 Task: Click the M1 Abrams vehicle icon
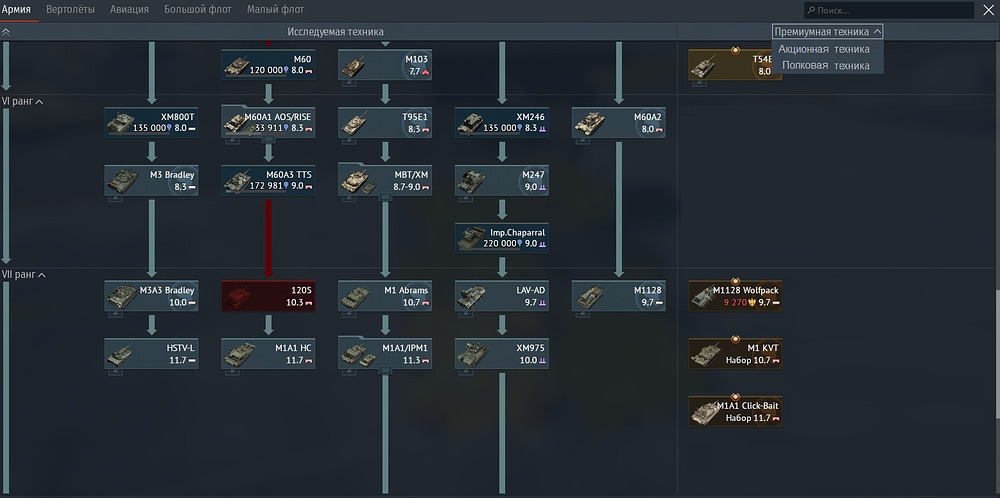353,297
